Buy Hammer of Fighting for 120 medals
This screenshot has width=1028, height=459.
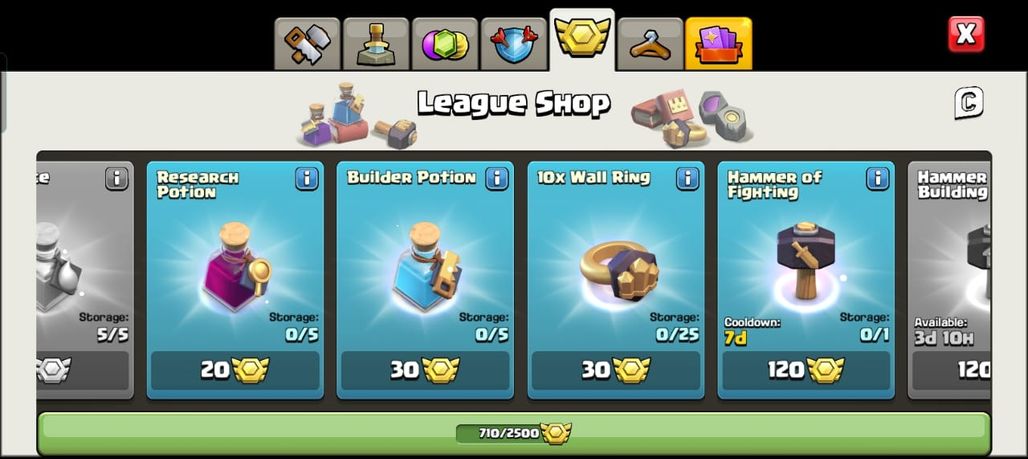coord(806,370)
